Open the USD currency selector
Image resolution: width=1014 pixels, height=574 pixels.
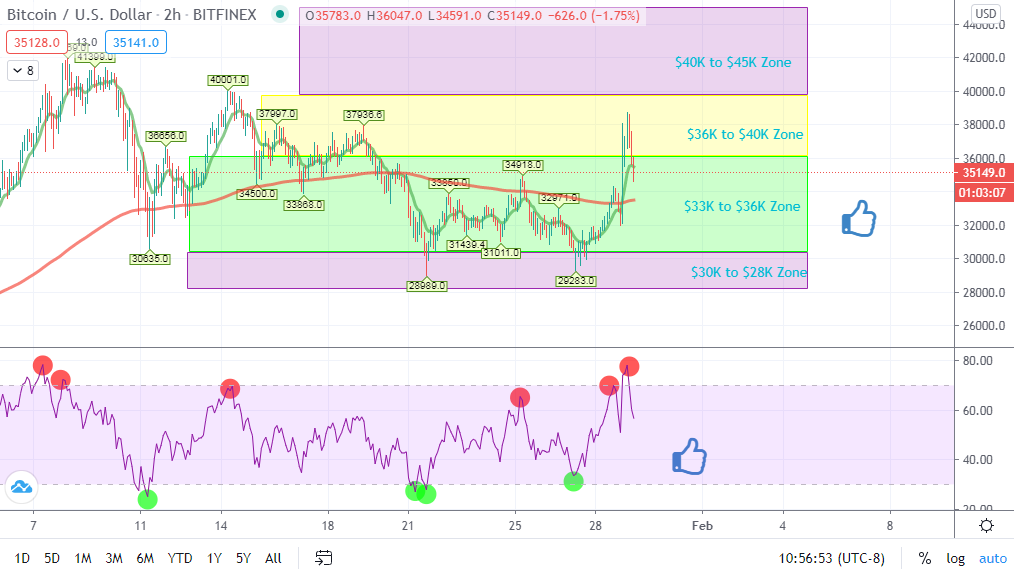[986, 13]
